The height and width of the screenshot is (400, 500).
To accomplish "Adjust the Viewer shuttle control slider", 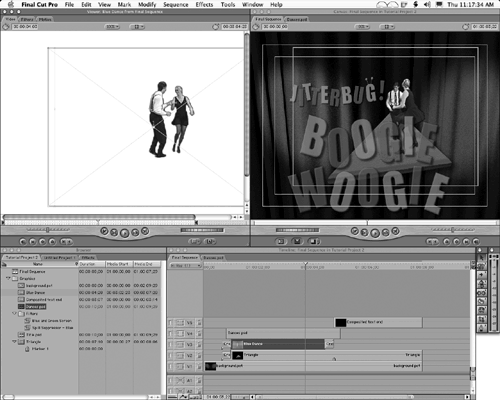I will tap(48, 230).
